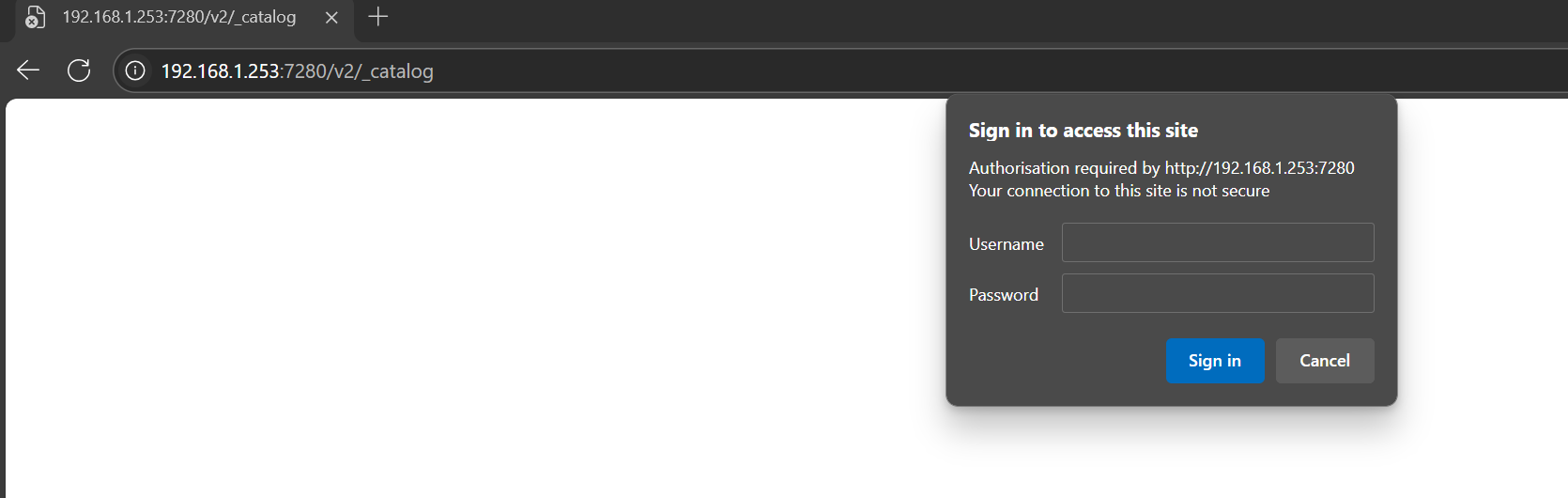Open a new tab with plus icon
The image size is (1568, 498).
click(x=377, y=17)
